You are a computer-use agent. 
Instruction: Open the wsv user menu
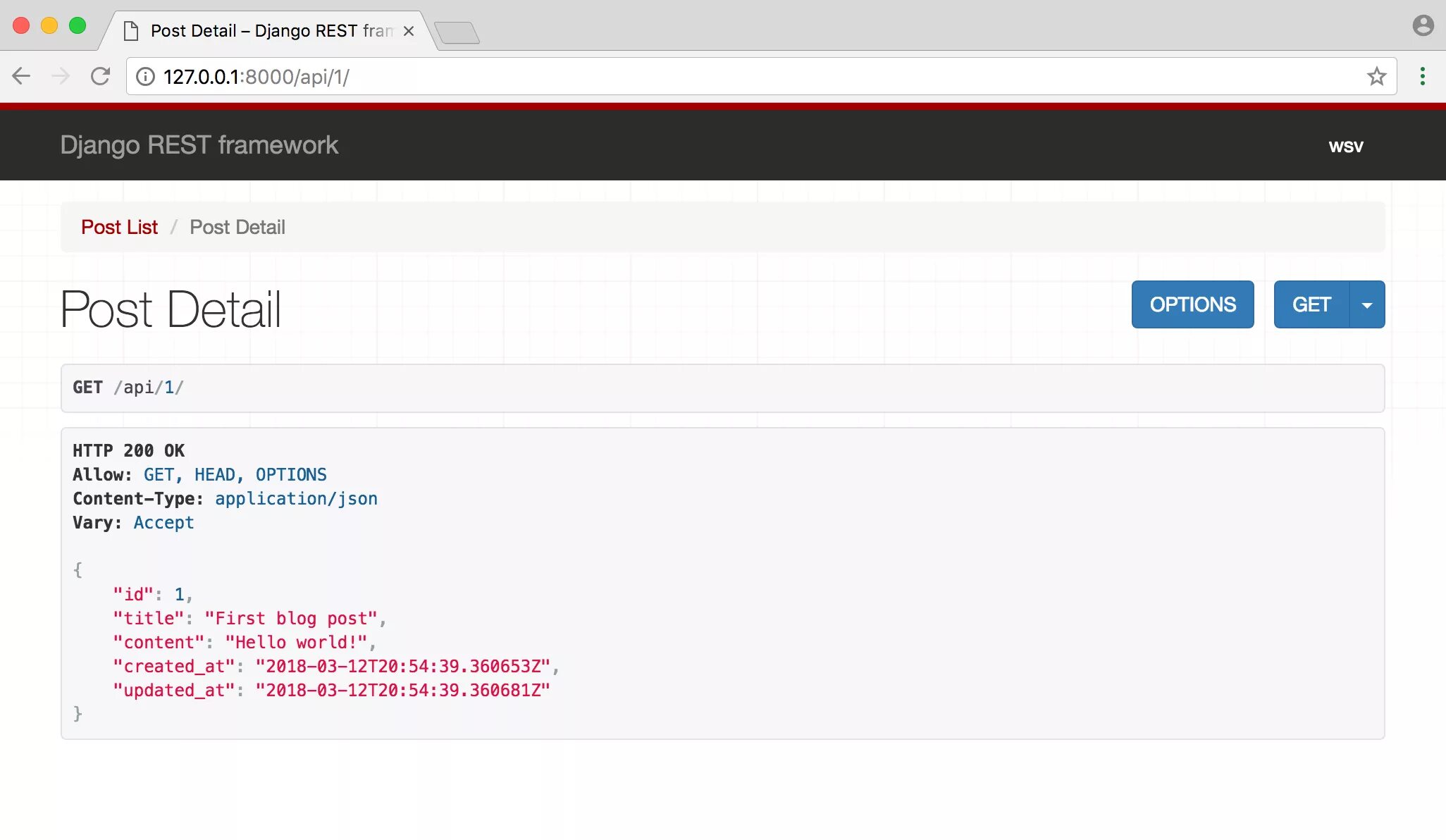click(x=1345, y=147)
